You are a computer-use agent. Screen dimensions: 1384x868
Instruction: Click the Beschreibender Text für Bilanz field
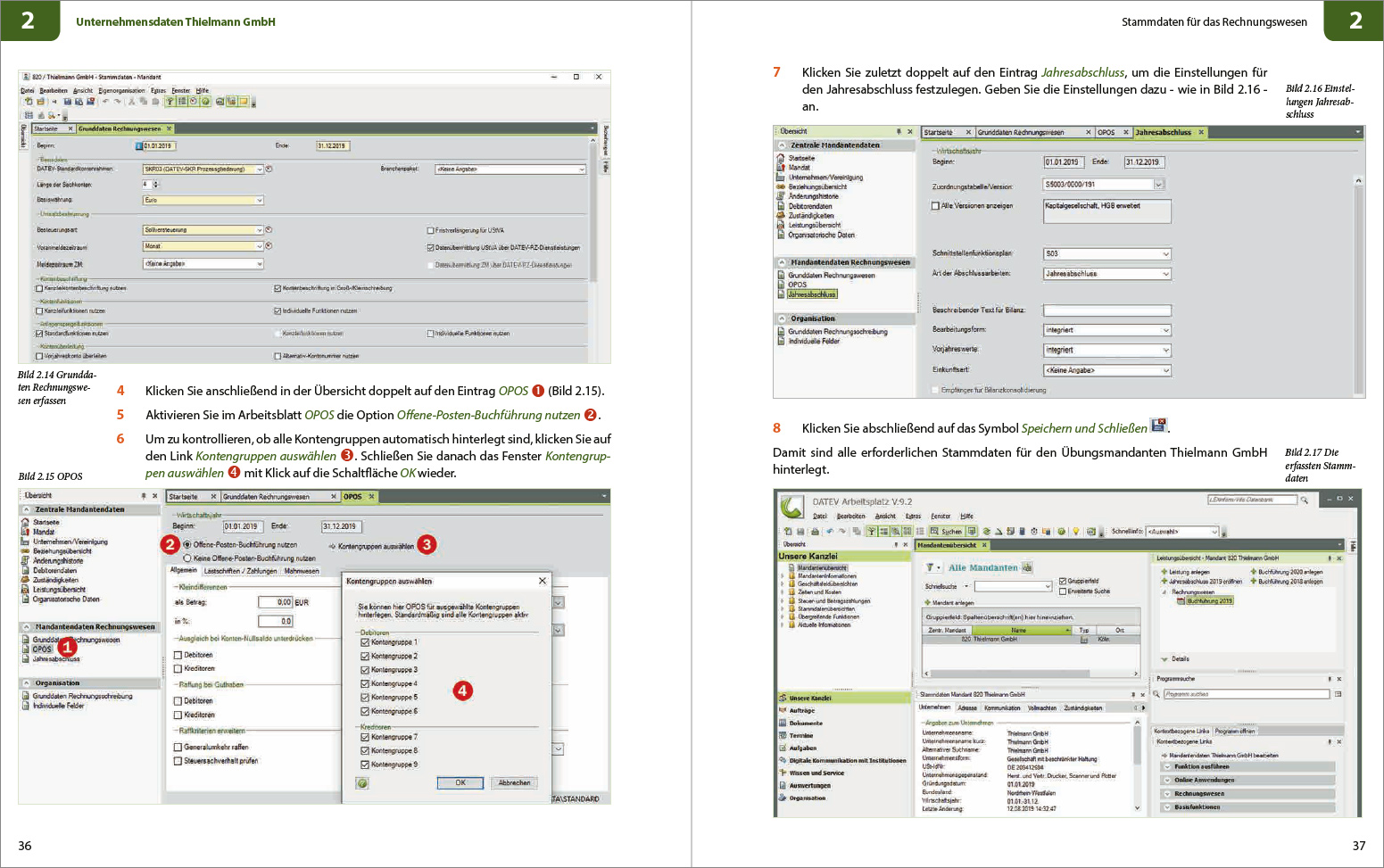(x=1106, y=311)
